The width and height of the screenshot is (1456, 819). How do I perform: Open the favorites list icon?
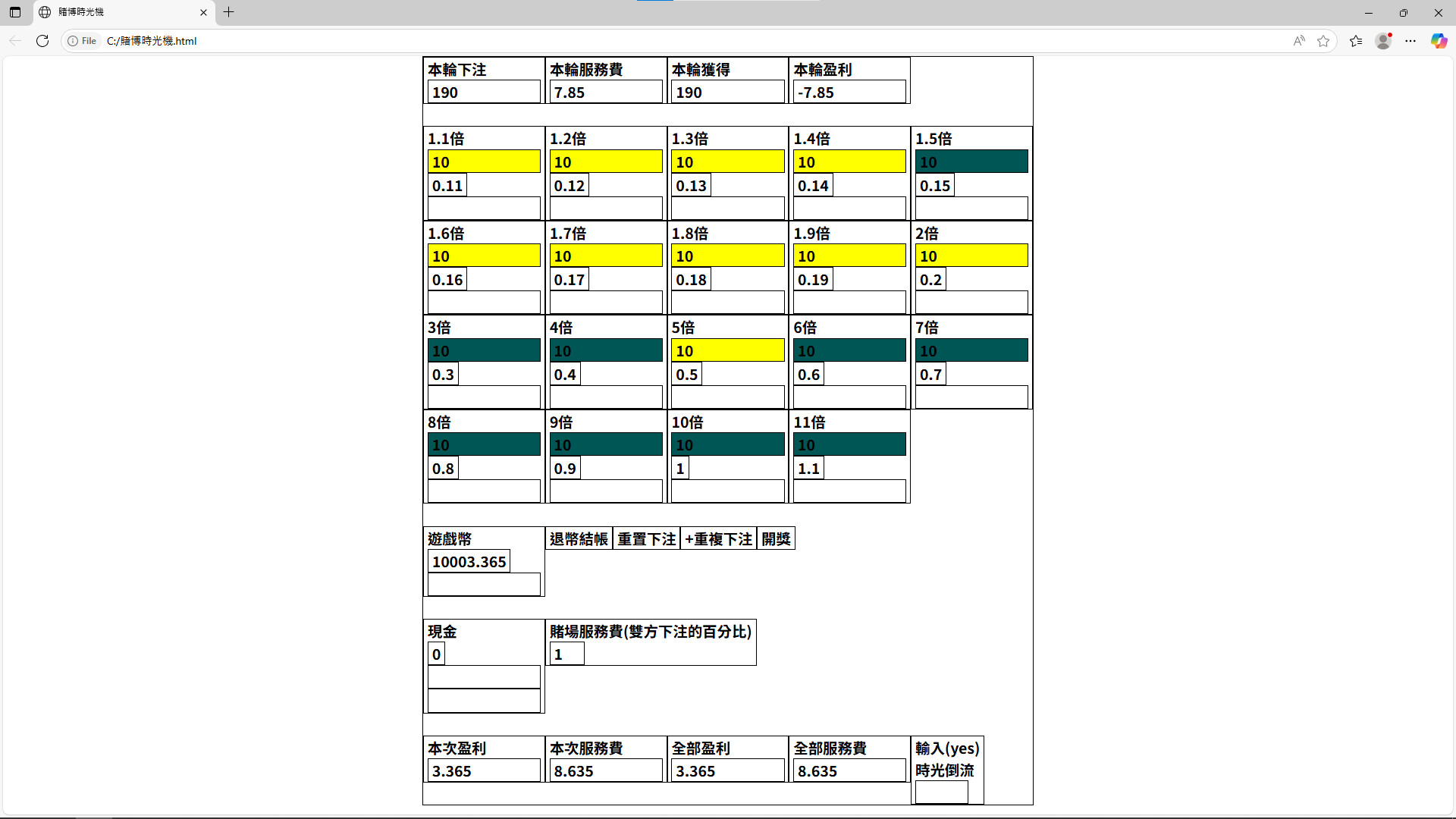[x=1356, y=41]
